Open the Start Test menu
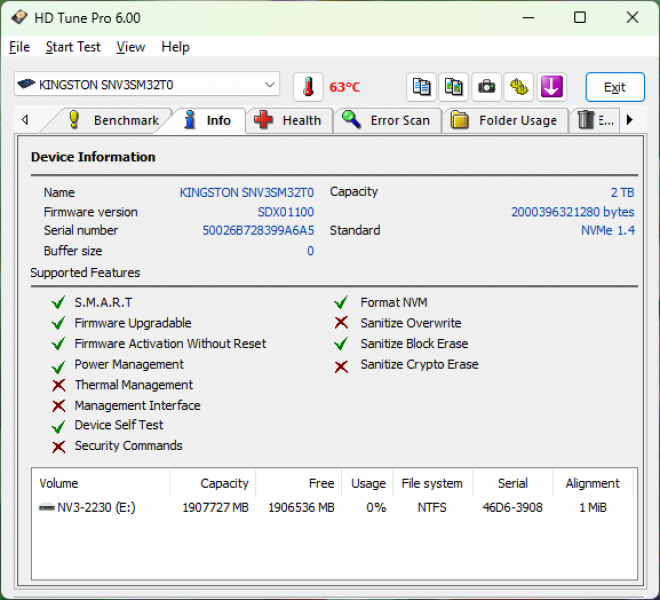This screenshot has height=600, width=660. click(x=73, y=47)
